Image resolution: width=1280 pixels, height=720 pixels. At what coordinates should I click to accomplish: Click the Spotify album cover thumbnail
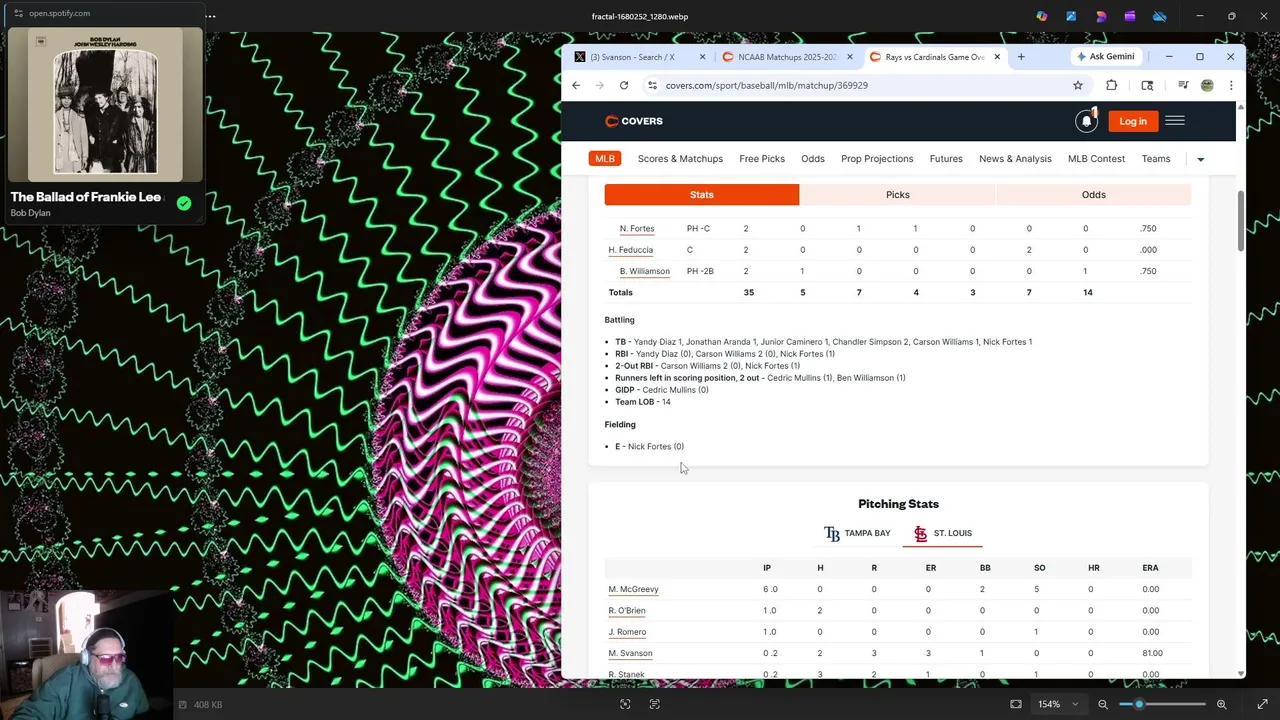point(105,105)
